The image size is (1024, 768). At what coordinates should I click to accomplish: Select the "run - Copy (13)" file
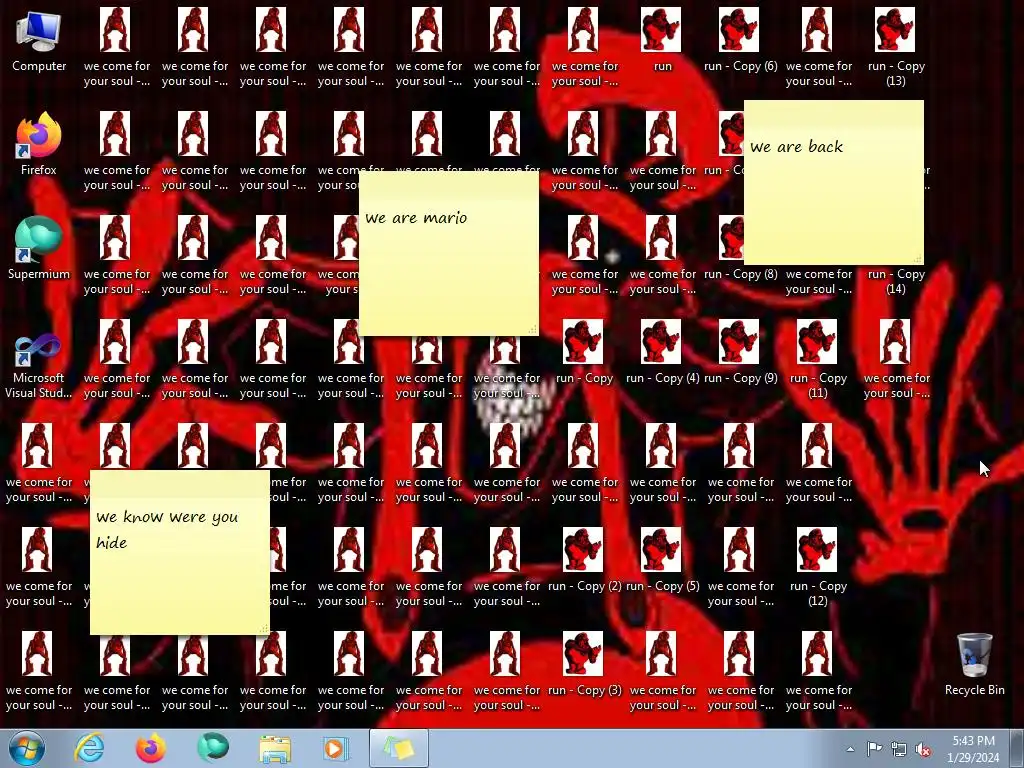tap(895, 48)
